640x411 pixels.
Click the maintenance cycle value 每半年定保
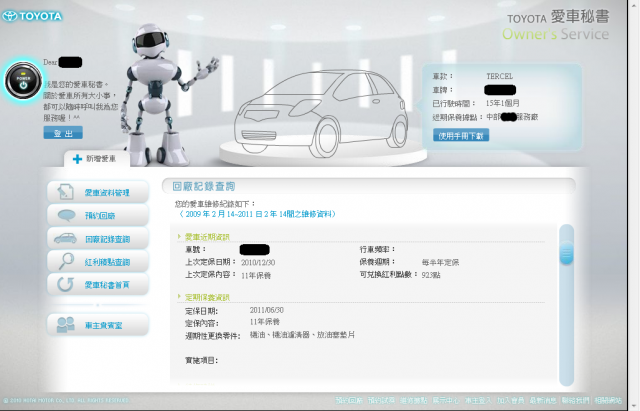click(x=440, y=262)
